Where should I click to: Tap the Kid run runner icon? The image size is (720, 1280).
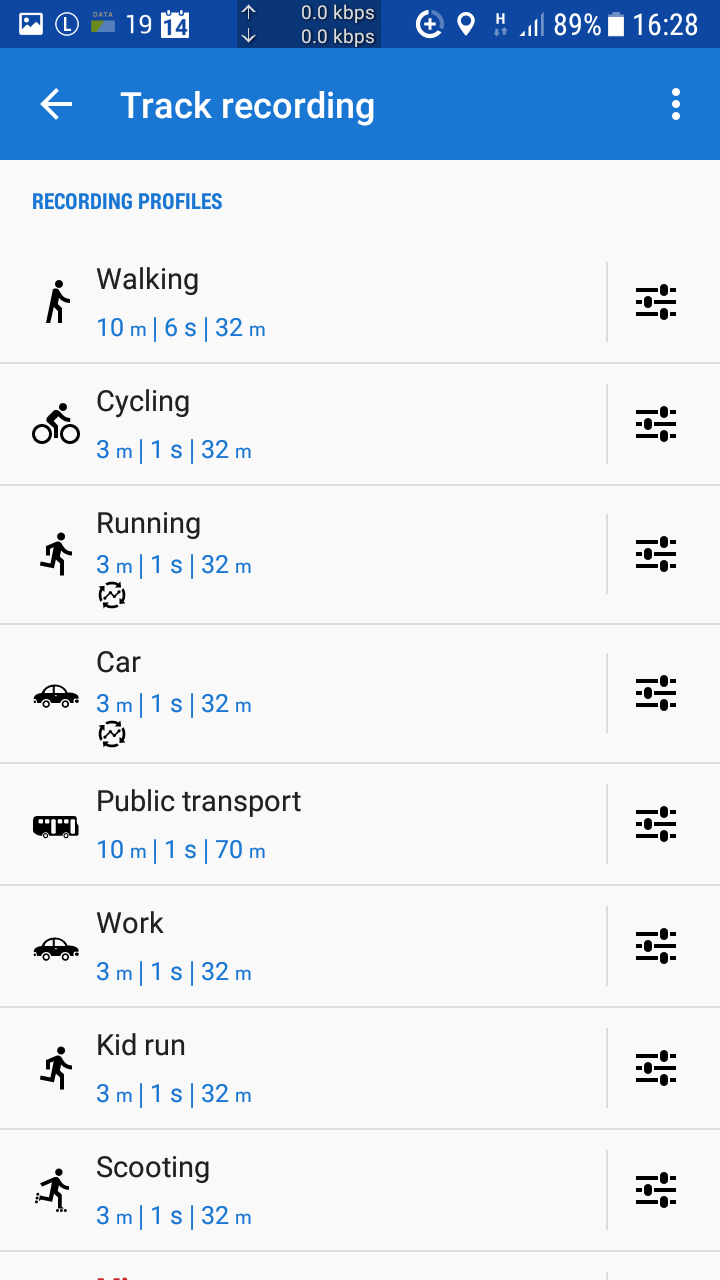pyautogui.click(x=57, y=1068)
